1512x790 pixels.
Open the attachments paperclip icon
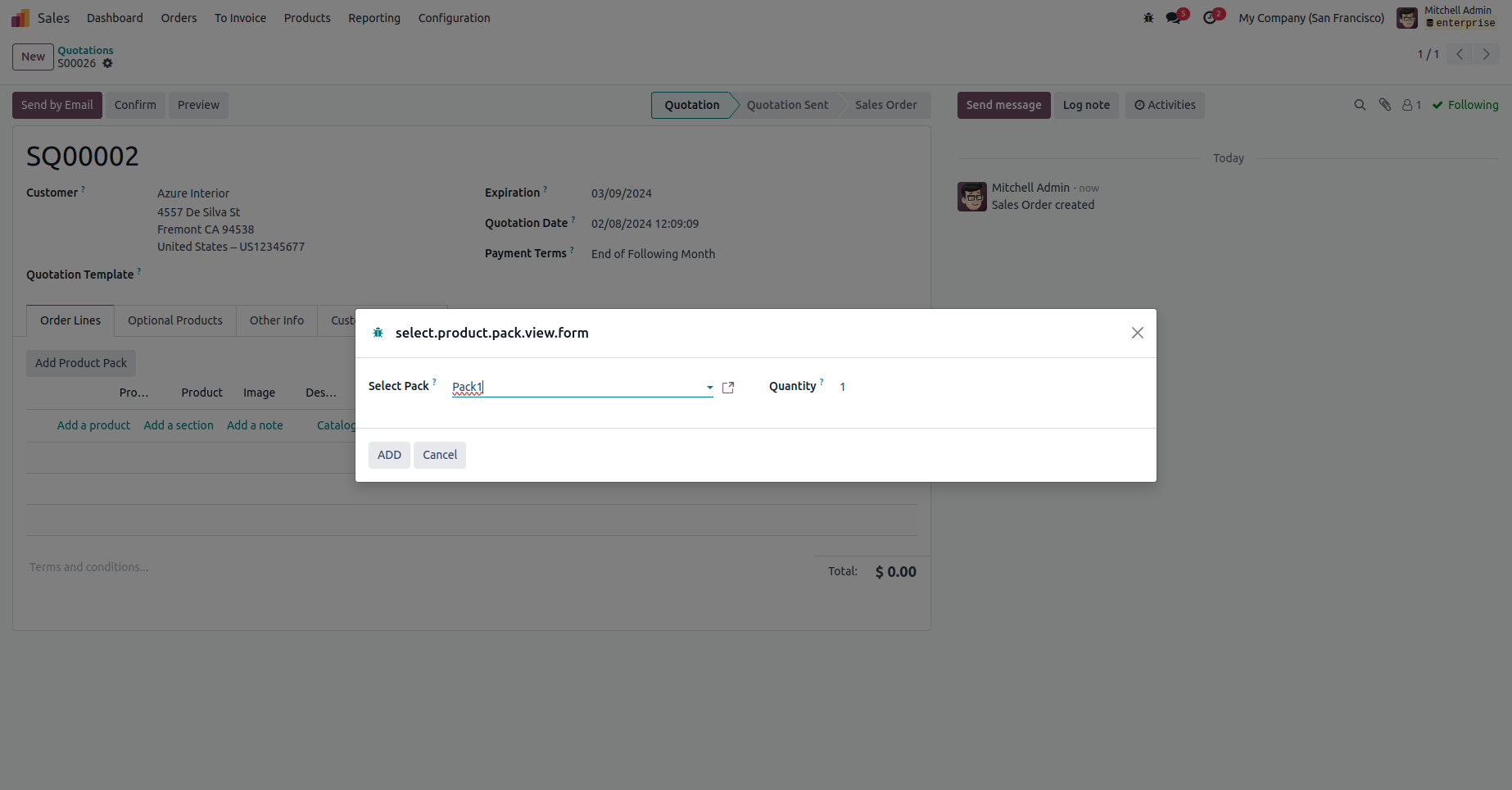pyautogui.click(x=1385, y=105)
